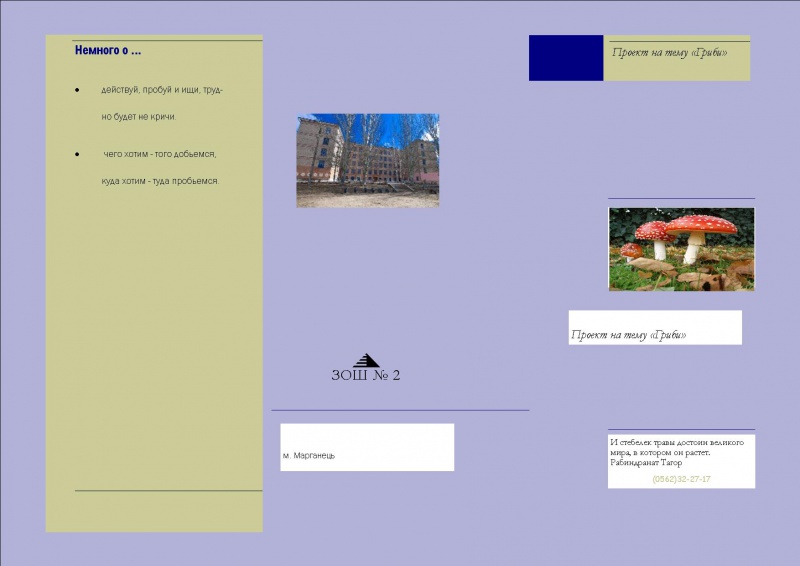Click the phone number (0562)32-27-17
This screenshot has width=800, height=566.
coord(681,479)
